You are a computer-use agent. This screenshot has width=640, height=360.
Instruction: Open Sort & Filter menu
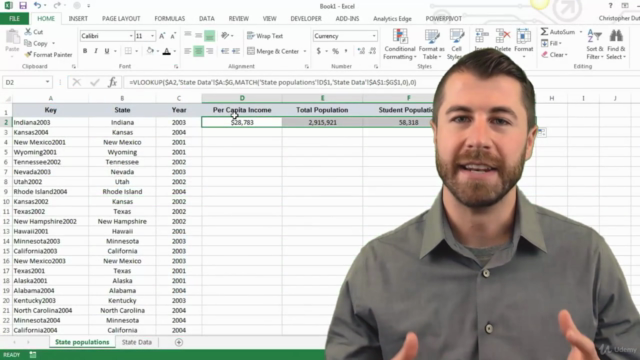pos(595,44)
